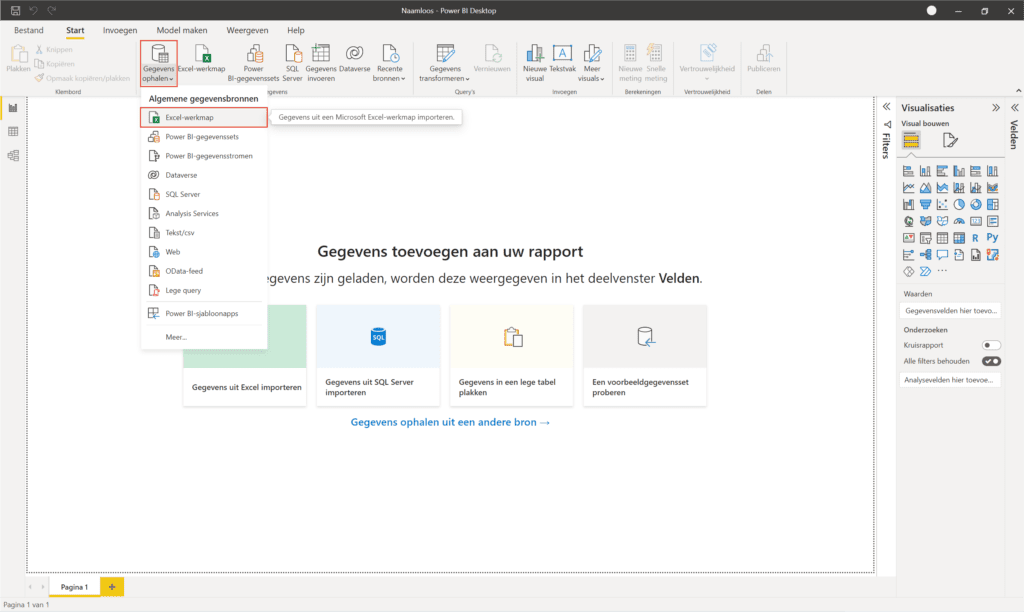Open the Weergeven ribbon tab
Image resolution: width=1024 pixels, height=612 pixels.
[247, 30]
